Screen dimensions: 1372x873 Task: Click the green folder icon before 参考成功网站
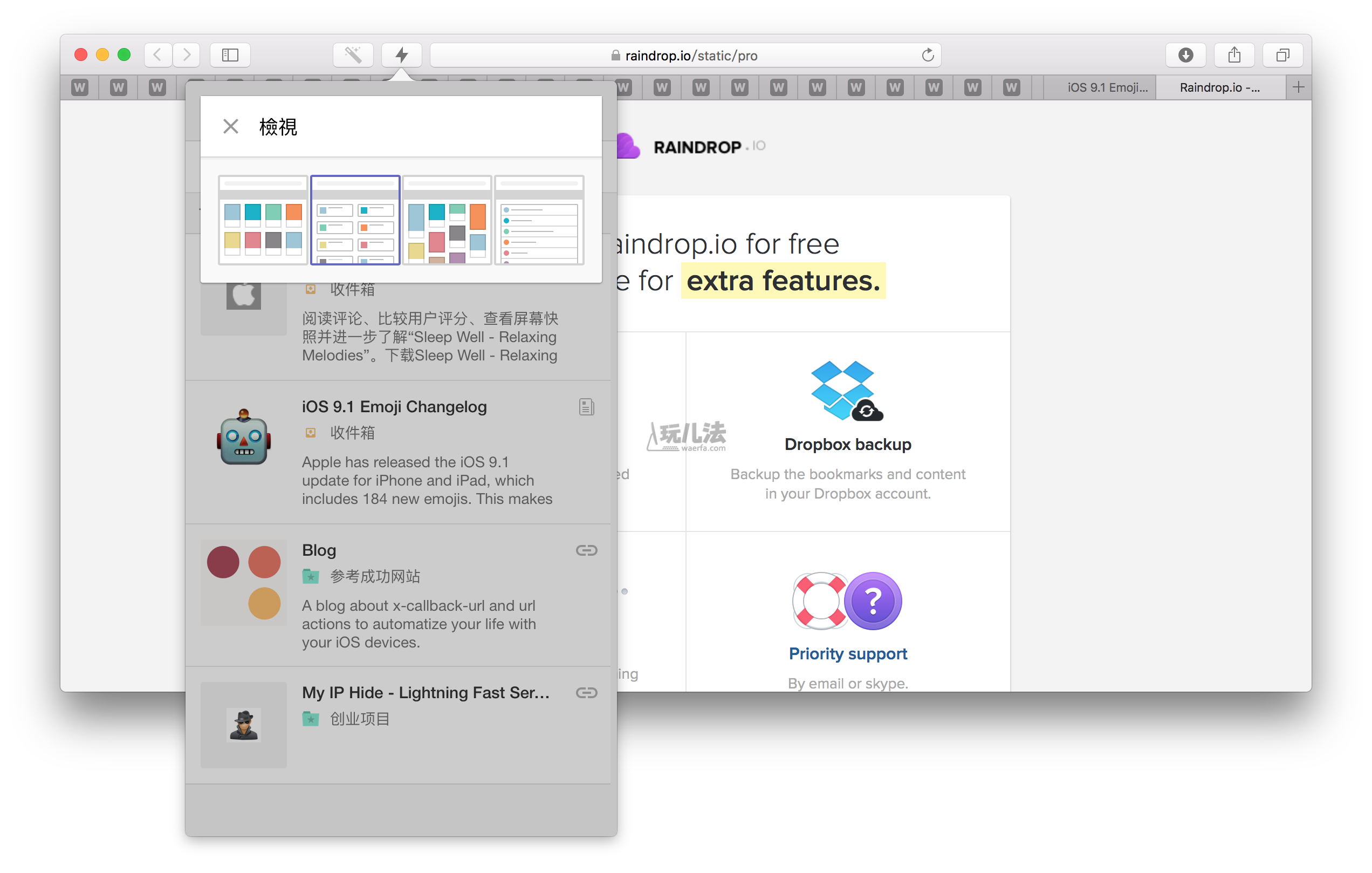pos(311,576)
